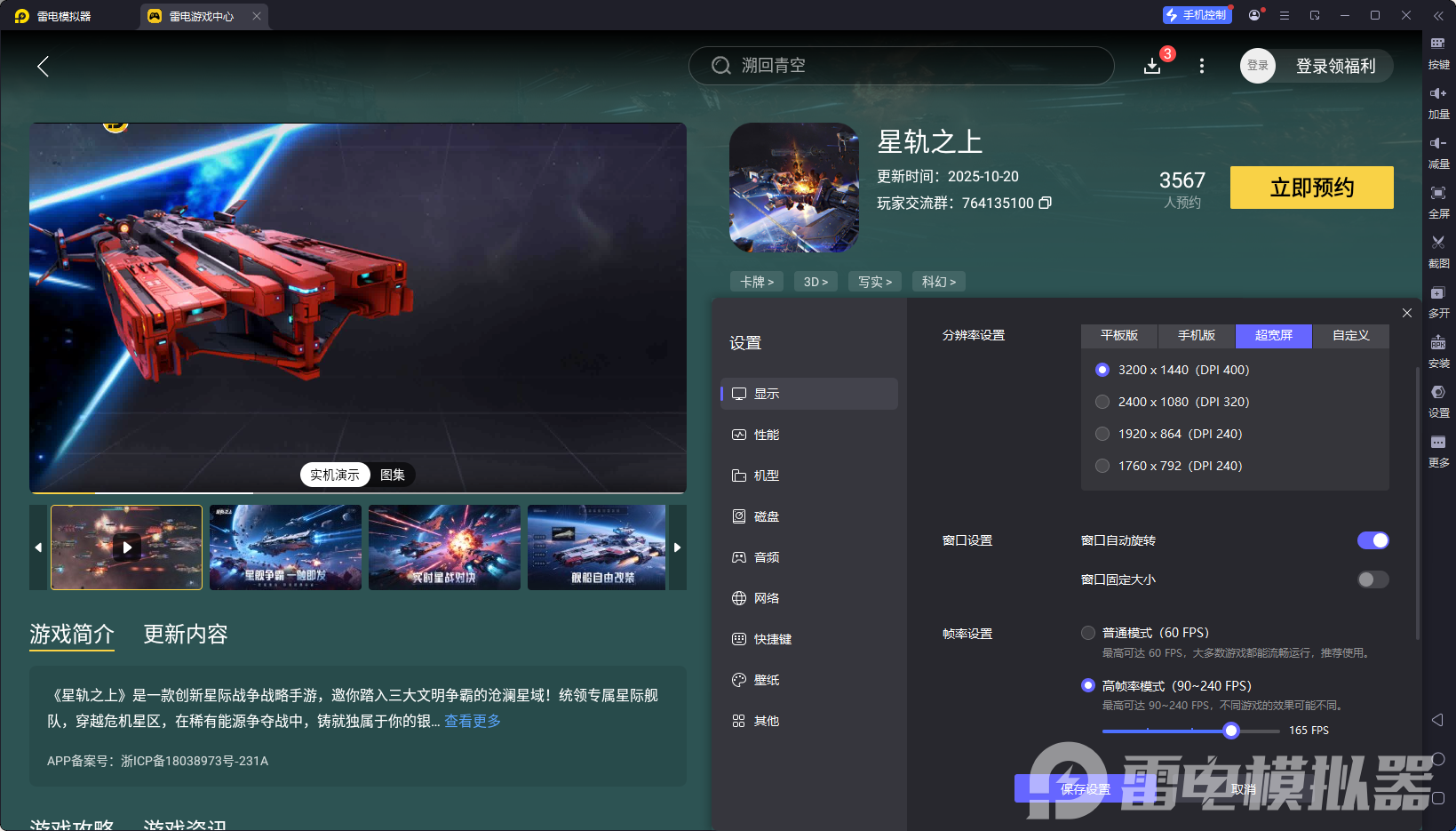Install an APK with the 安装 icon
Screen dimensions: 1456x831
pyautogui.click(x=1438, y=351)
